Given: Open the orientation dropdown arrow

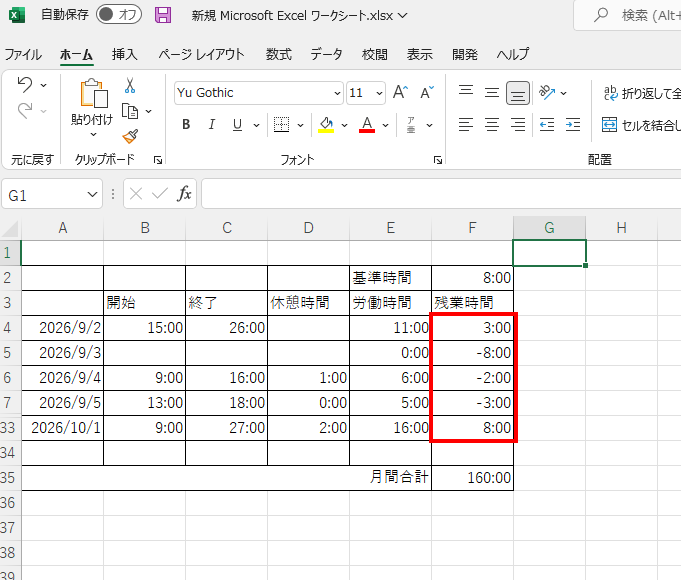Looking at the screenshot, I should coord(564,93).
